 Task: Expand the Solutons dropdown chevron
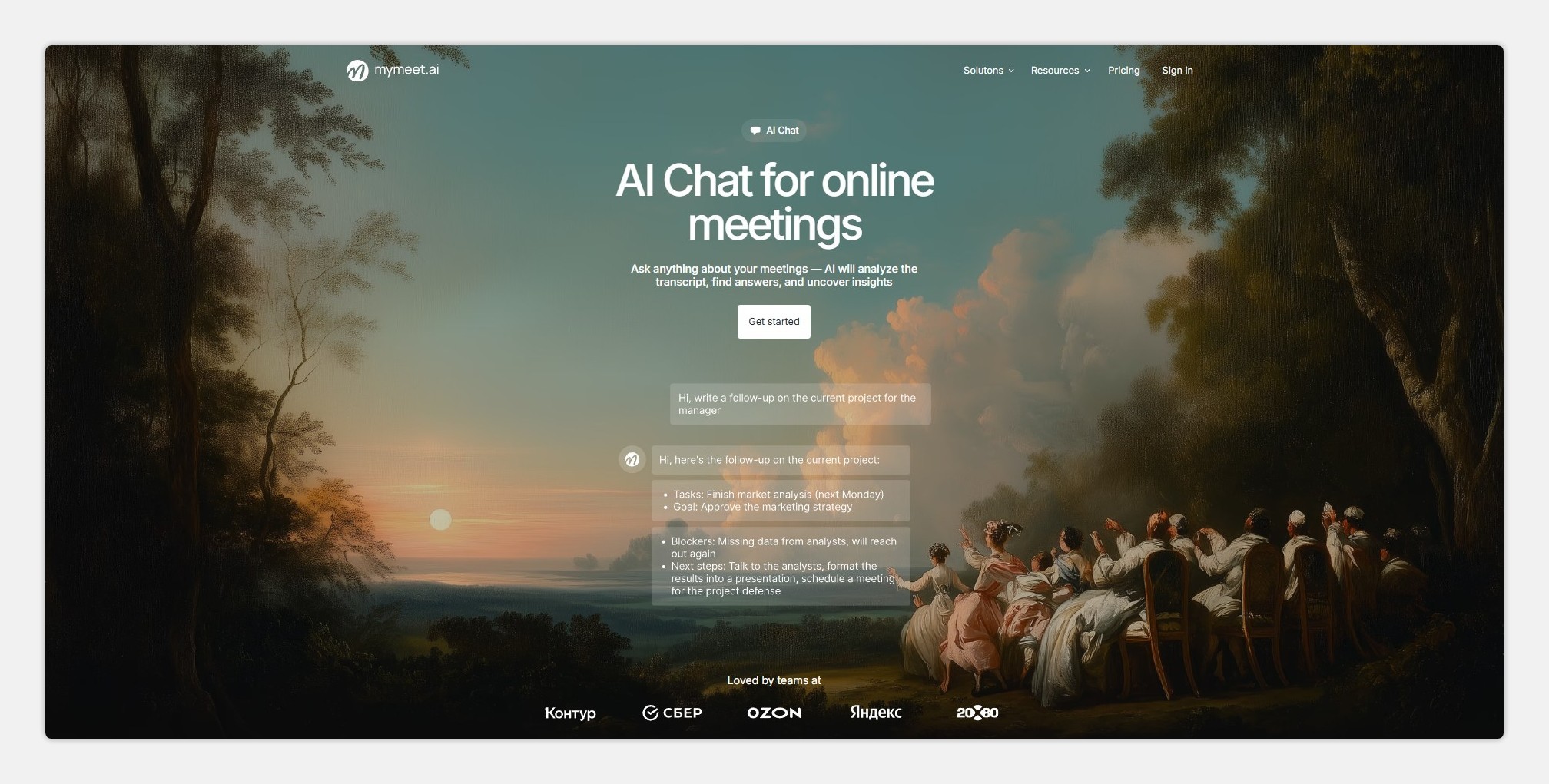click(1011, 71)
